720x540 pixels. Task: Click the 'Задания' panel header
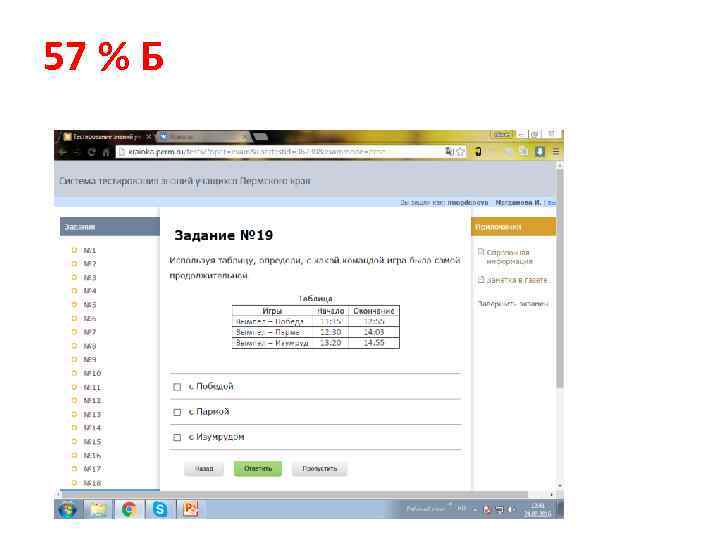pos(110,227)
